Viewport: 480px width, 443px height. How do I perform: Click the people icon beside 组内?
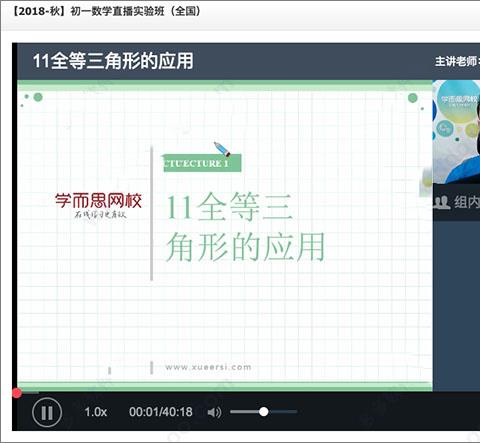click(x=442, y=203)
